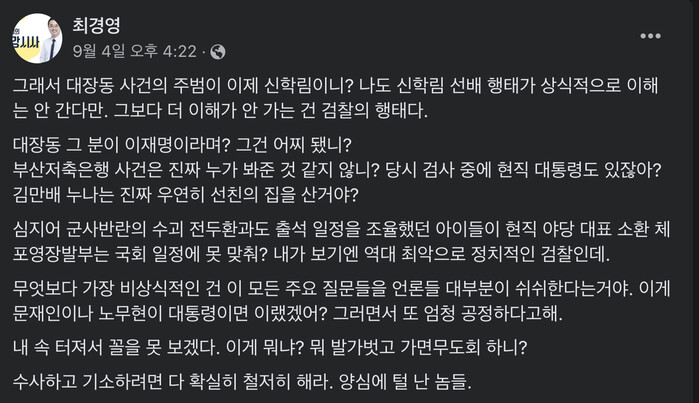Click the globe public-audience icon
The image size is (699, 403).
(218, 51)
